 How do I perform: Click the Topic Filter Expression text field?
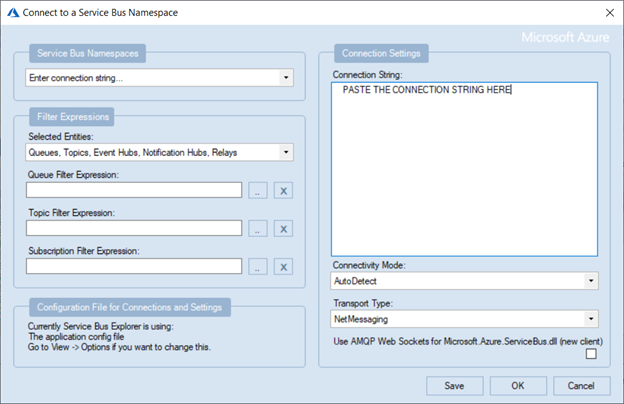click(134, 228)
